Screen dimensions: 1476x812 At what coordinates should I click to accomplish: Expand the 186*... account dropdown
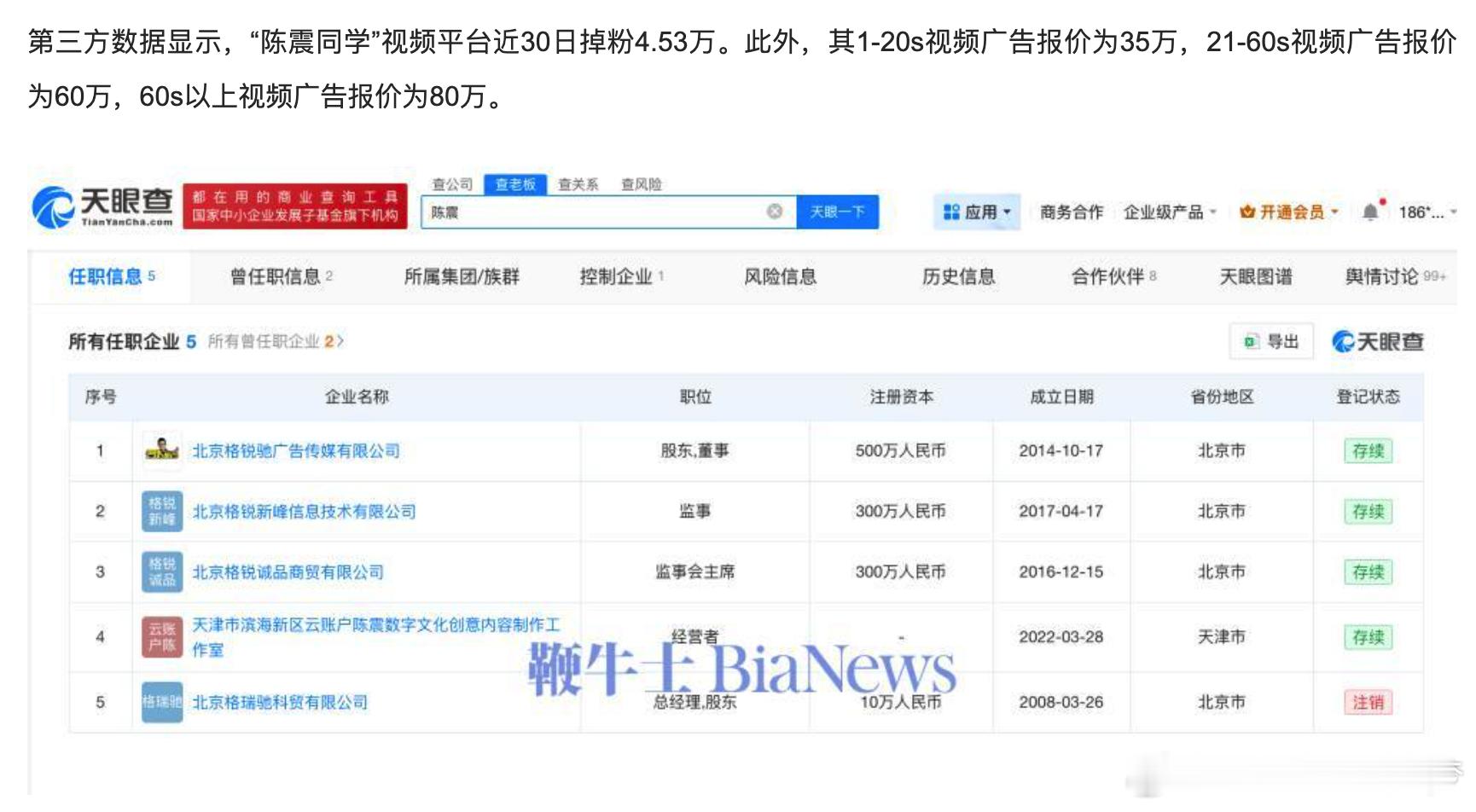(1427, 212)
